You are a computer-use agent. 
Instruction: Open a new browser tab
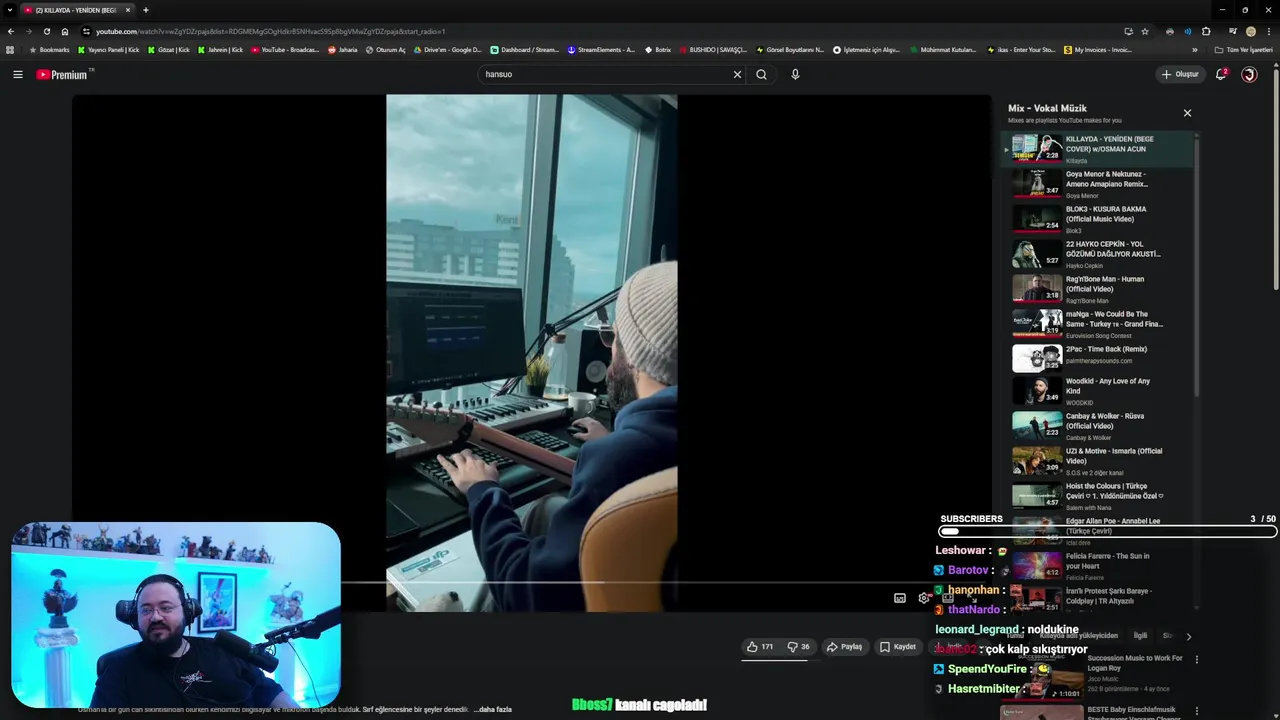pyautogui.click(x=146, y=10)
